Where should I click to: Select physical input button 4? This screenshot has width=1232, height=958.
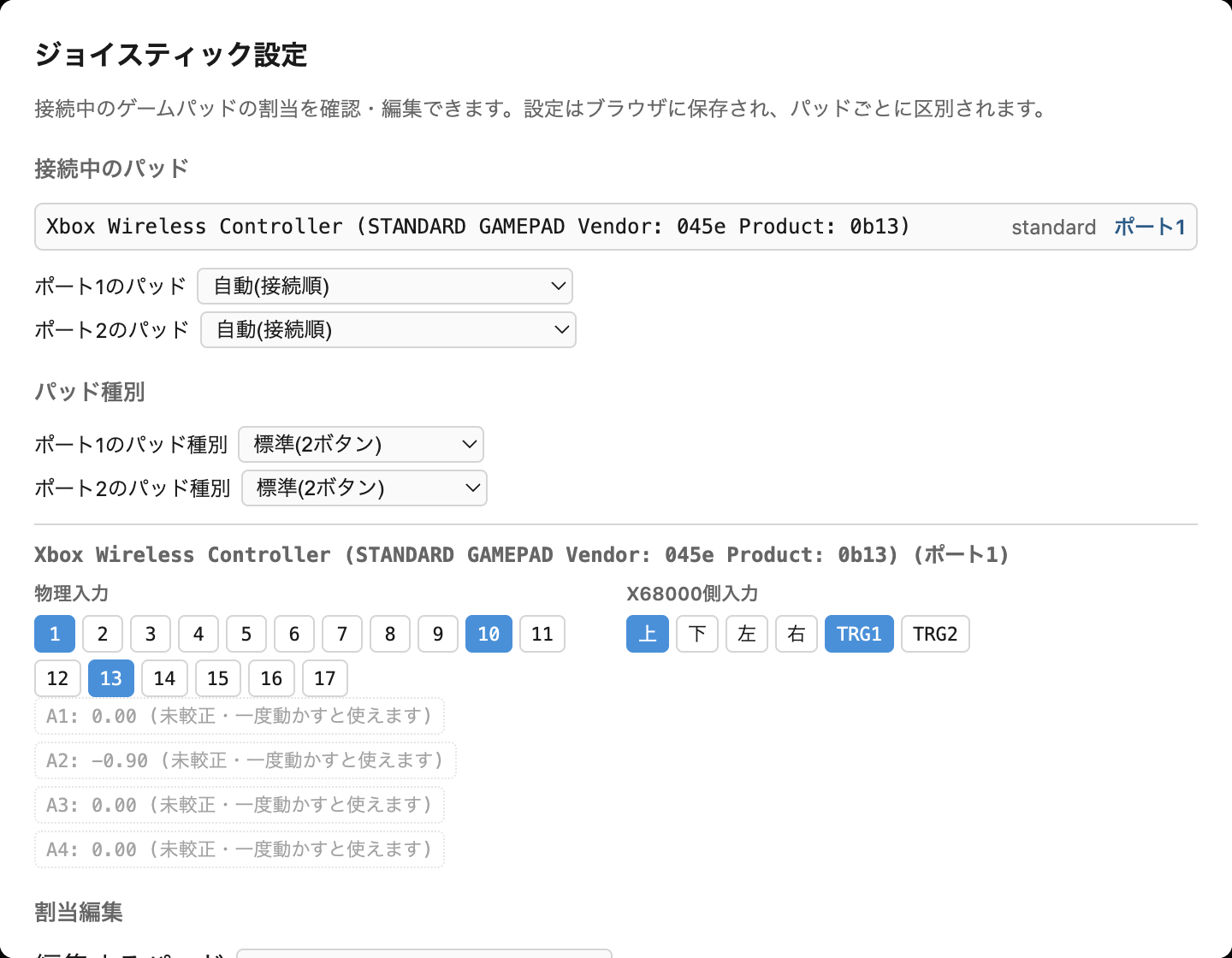(x=198, y=634)
